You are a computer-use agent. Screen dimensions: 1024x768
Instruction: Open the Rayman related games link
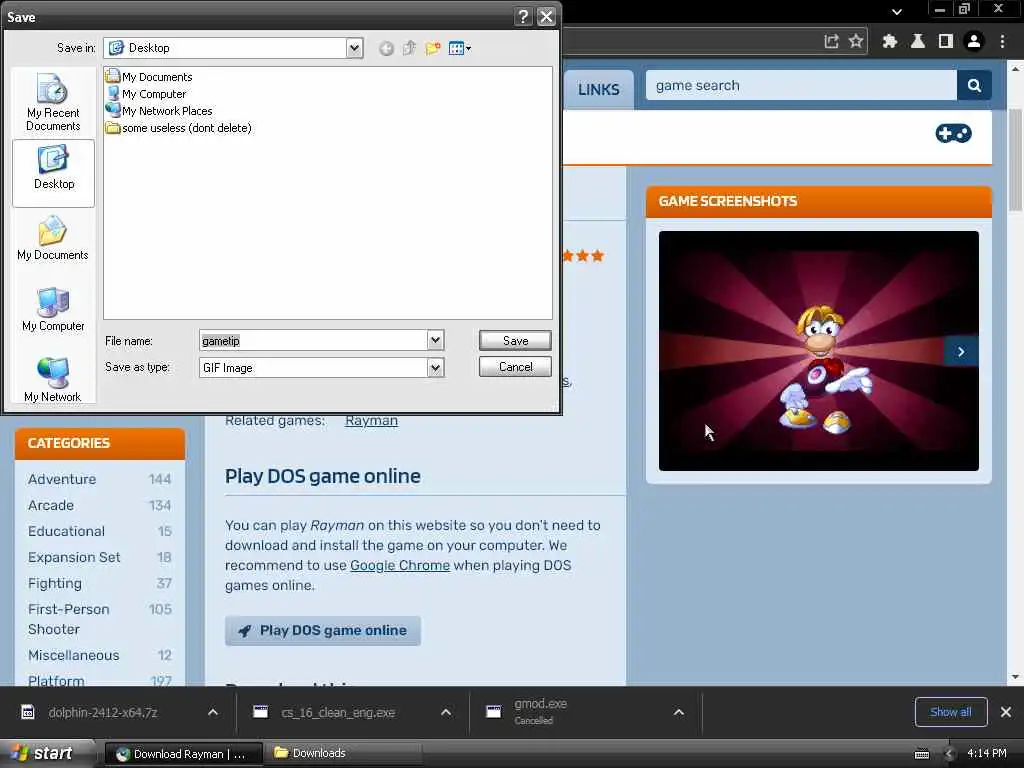click(x=371, y=421)
